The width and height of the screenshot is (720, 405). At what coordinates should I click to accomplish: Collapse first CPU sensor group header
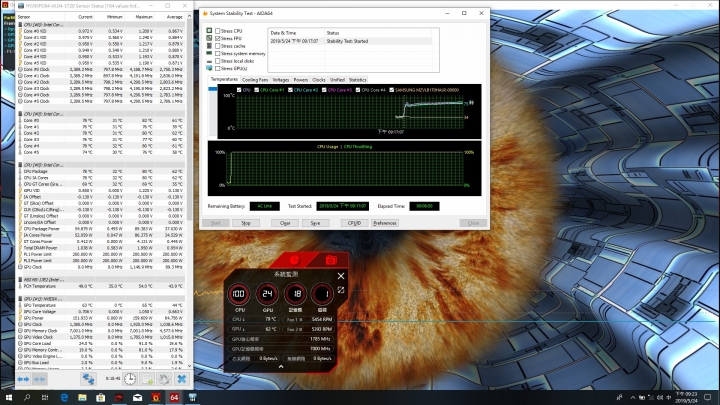click(101, 24)
